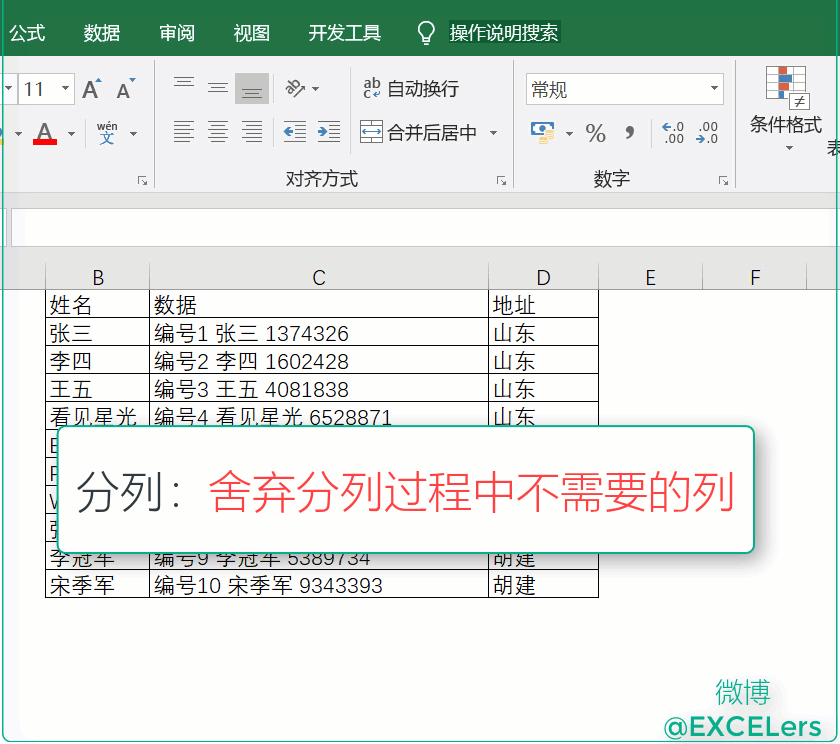Apply middle vertical alignment
The height and width of the screenshot is (744, 840).
tap(218, 88)
